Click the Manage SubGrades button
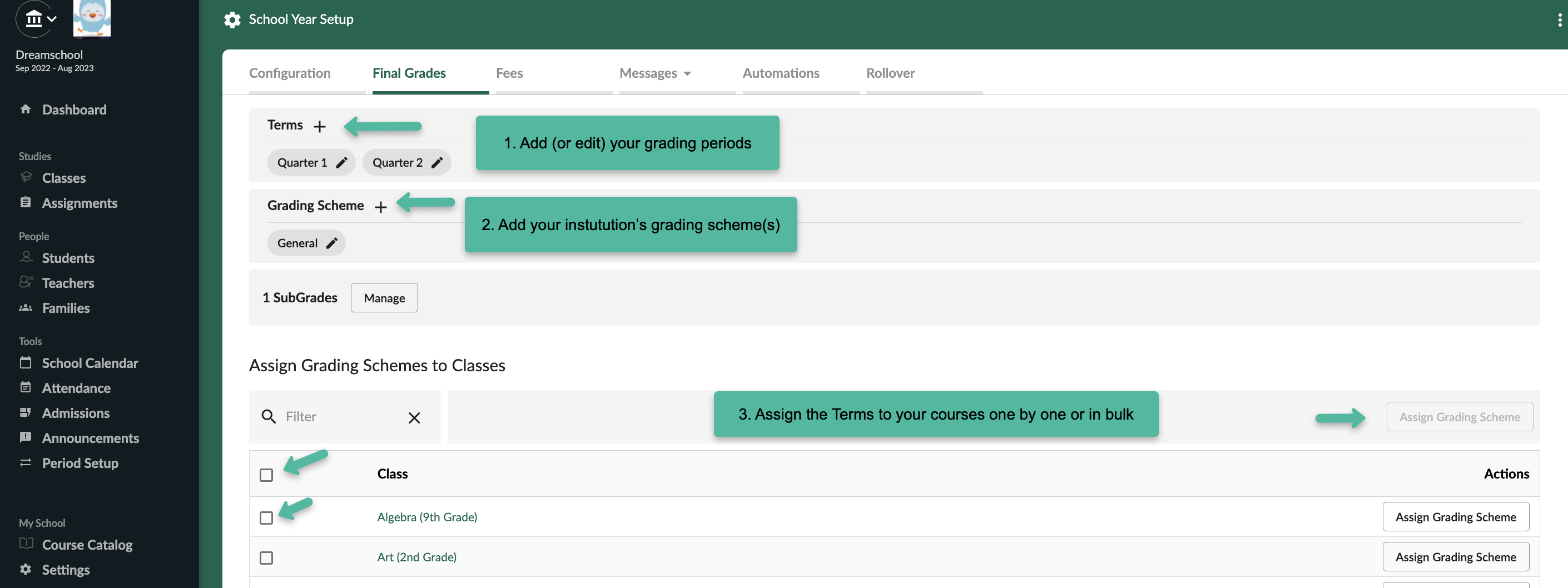Screen dimensions: 1568x588 [384, 298]
